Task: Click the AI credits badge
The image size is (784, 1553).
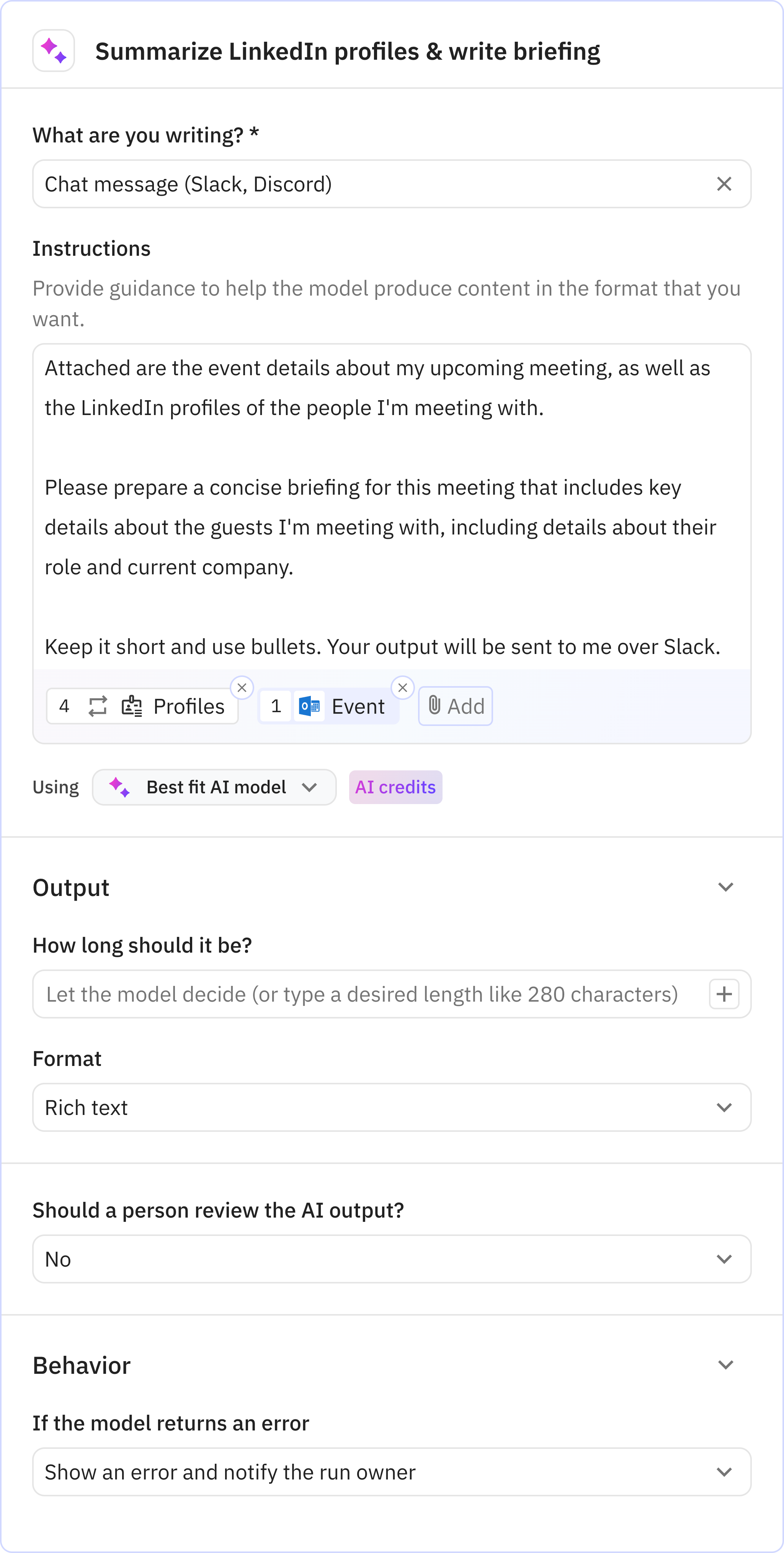Action: pos(395,787)
